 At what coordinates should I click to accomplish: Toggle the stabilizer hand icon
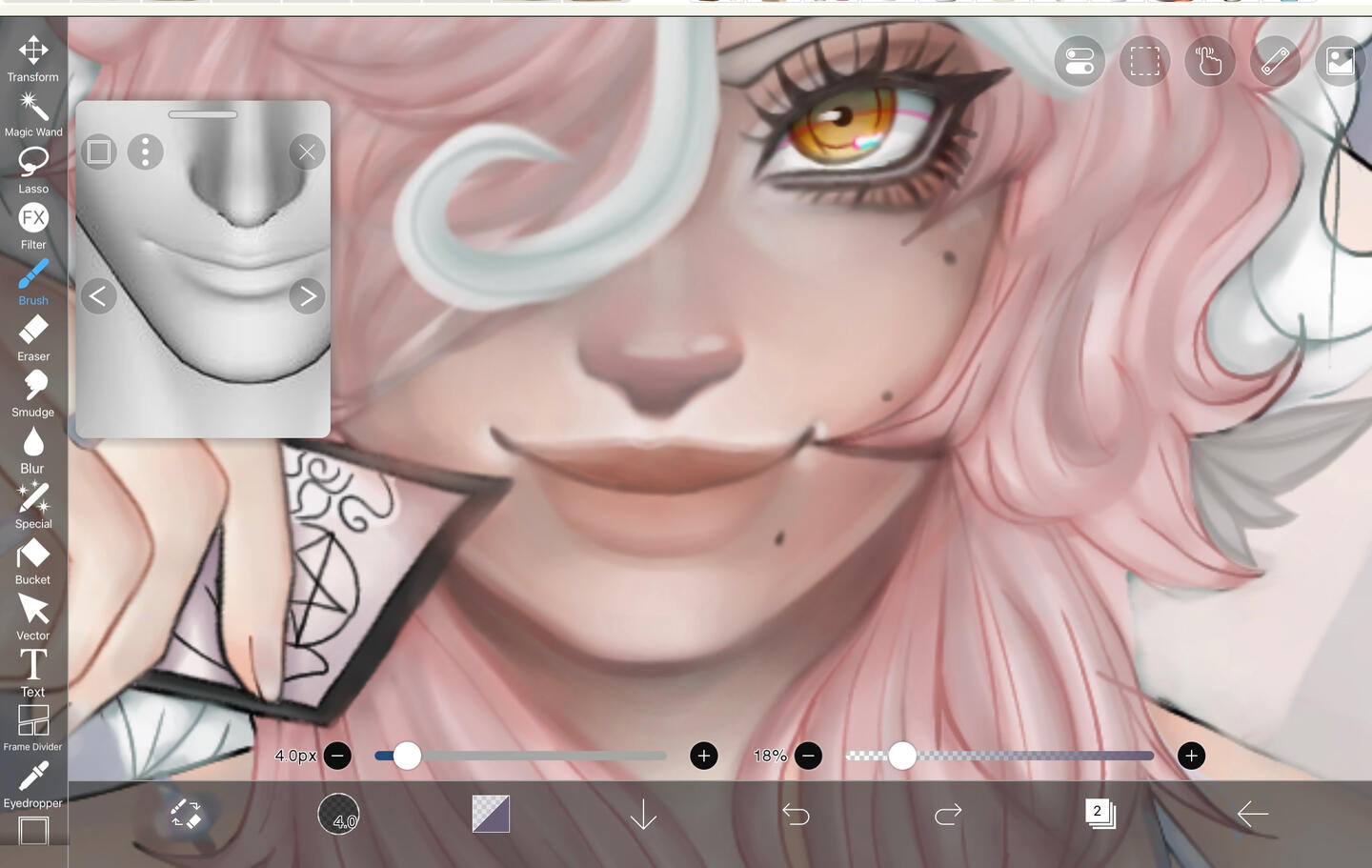[1209, 62]
